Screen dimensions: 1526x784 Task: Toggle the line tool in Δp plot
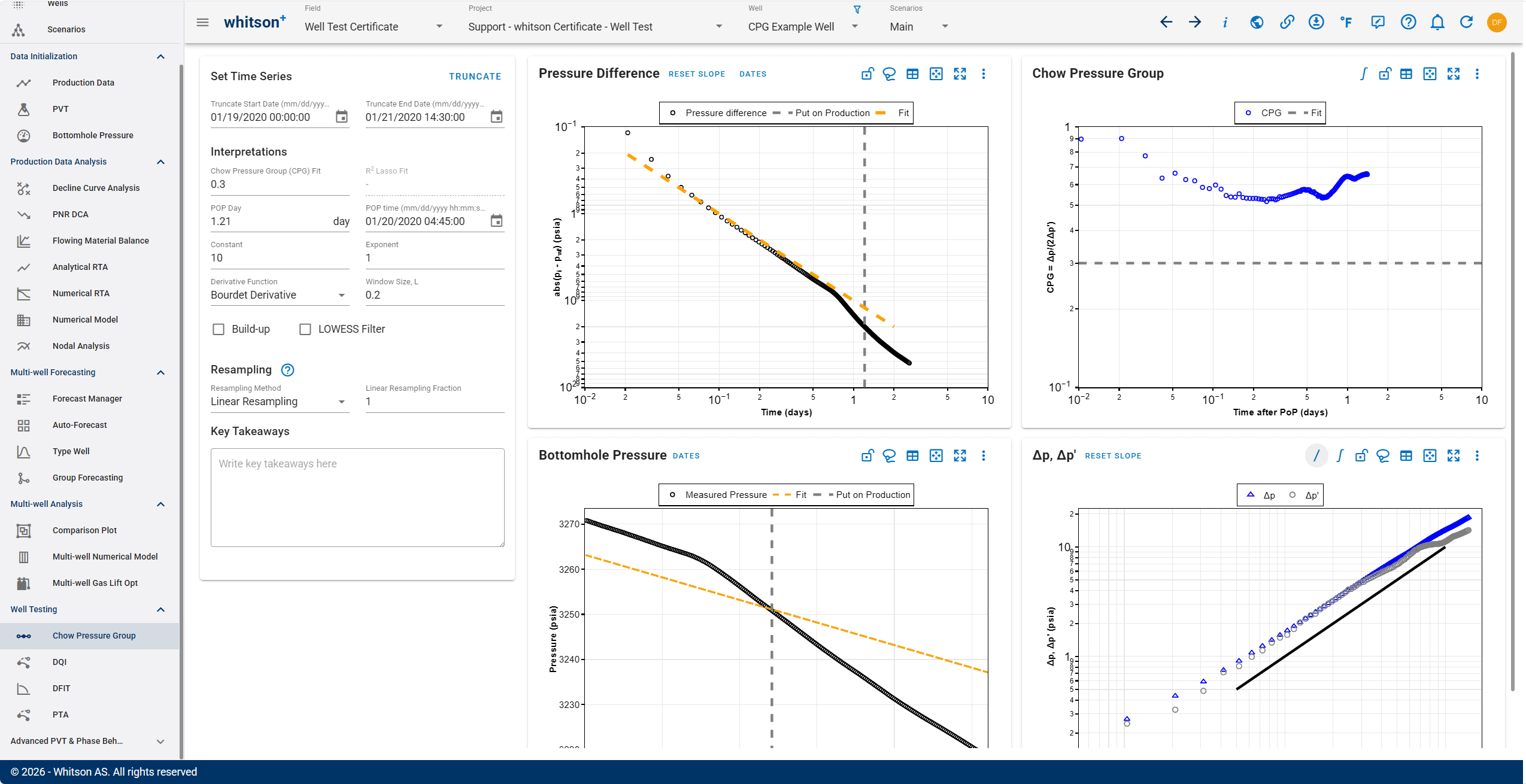click(x=1316, y=455)
